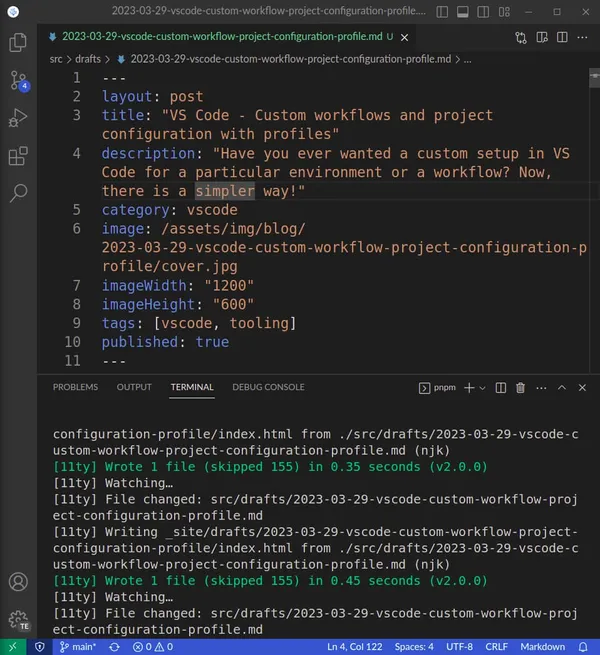Screen dimensions: 600x655
Task: Switch to the Problems panel tab
Action: coord(76,387)
